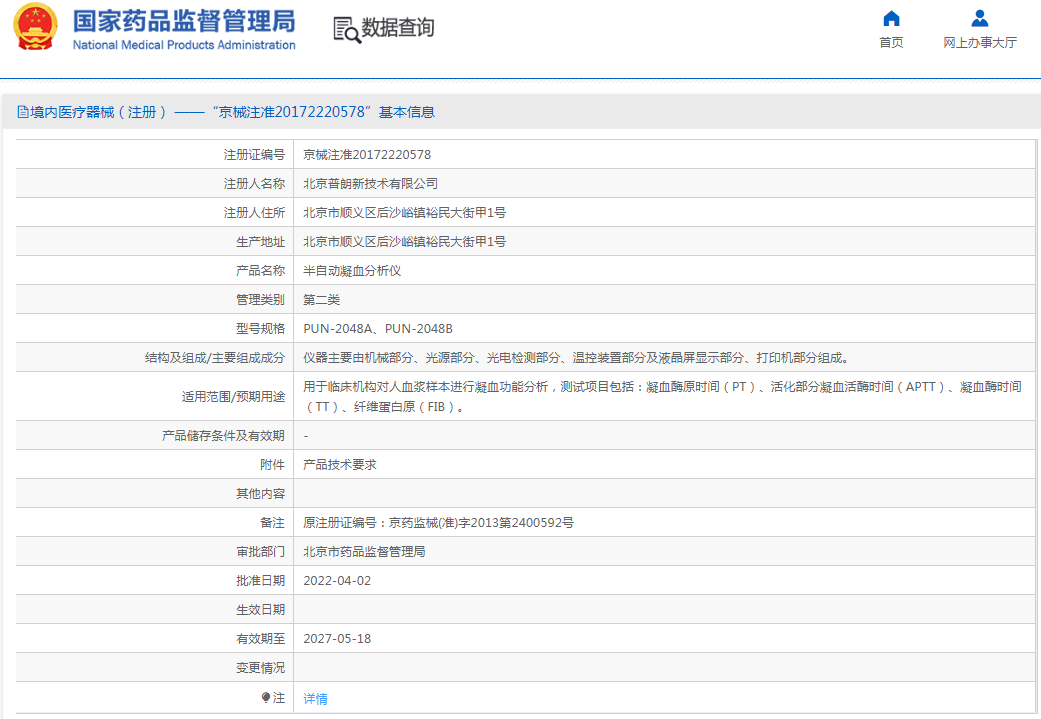Click 国家药品监督管理局 site title

(184, 21)
